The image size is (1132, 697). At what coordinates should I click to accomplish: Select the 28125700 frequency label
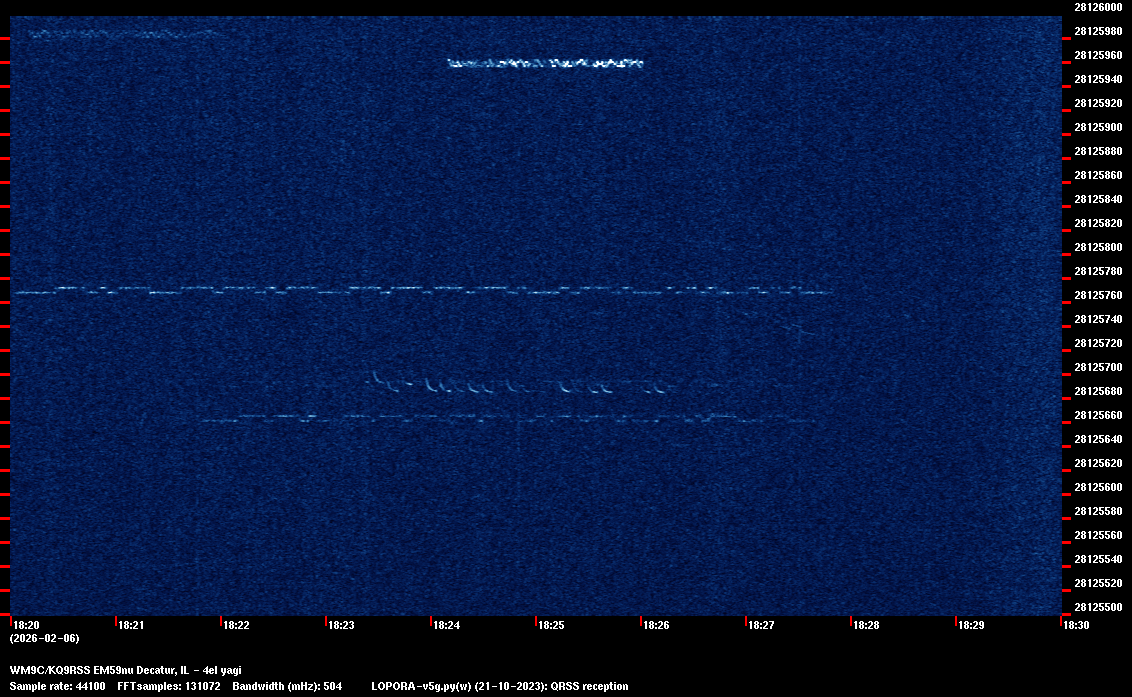1097,367
